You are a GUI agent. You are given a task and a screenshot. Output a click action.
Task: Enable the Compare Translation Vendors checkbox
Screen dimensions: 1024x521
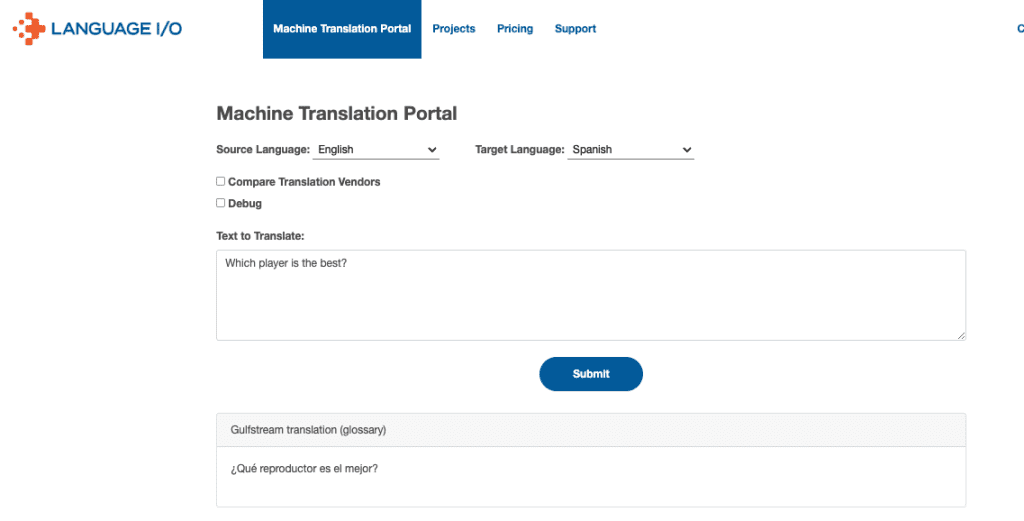[x=221, y=182]
